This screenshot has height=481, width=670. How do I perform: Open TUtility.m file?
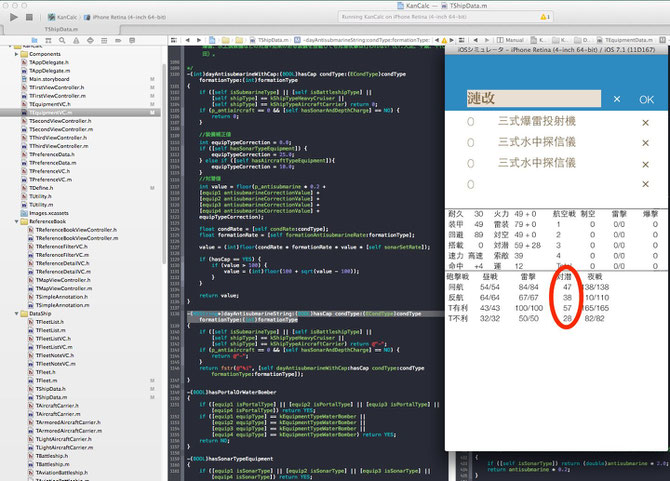[41, 205]
